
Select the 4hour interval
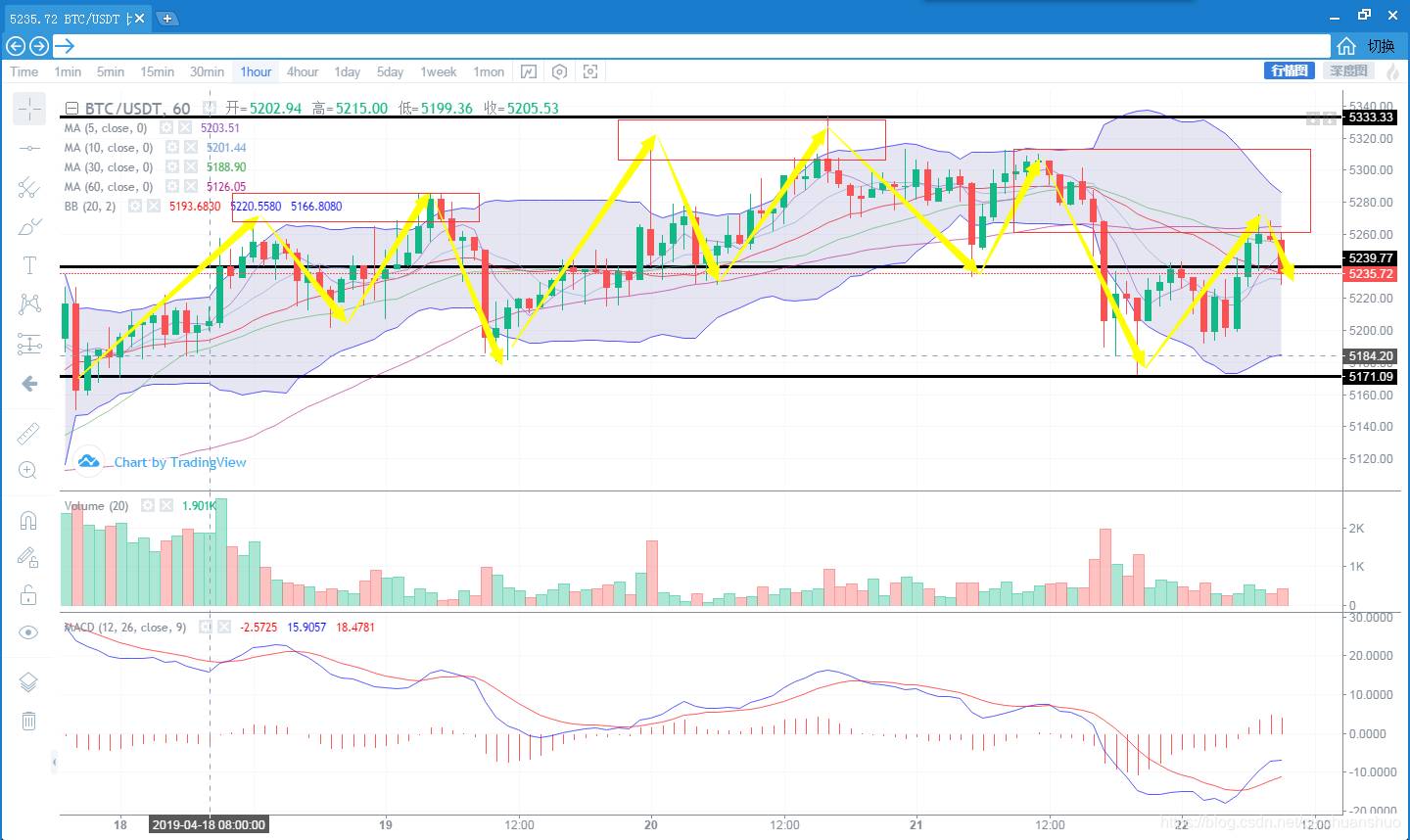tap(303, 71)
